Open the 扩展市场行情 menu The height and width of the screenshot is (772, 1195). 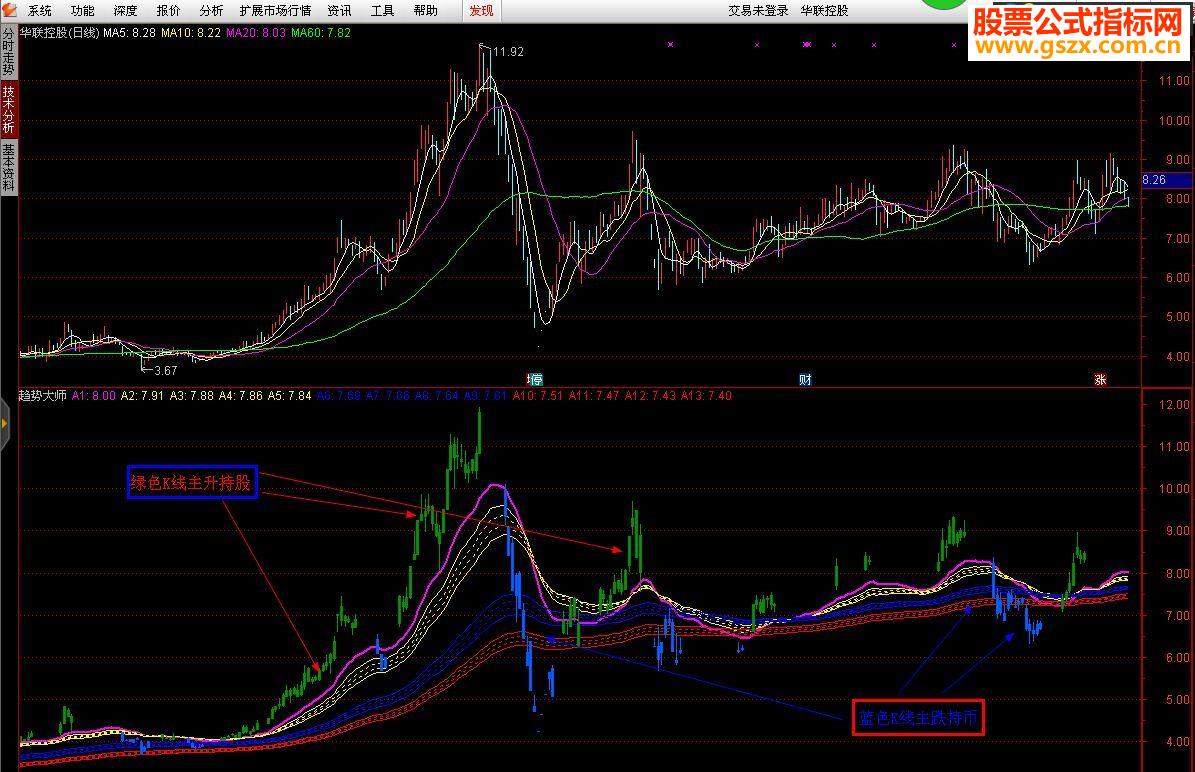pos(275,11)
